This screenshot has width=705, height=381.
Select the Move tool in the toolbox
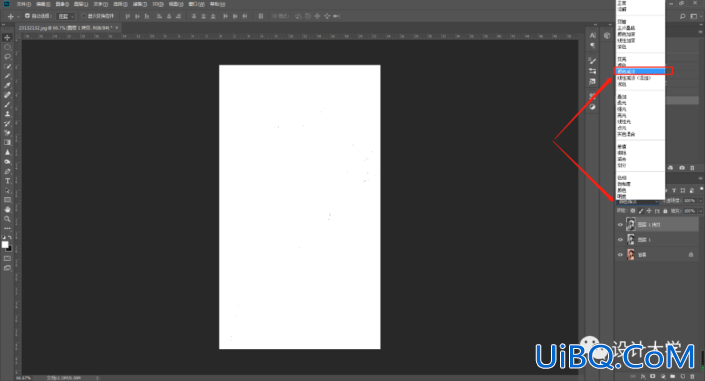pos(7,37)
